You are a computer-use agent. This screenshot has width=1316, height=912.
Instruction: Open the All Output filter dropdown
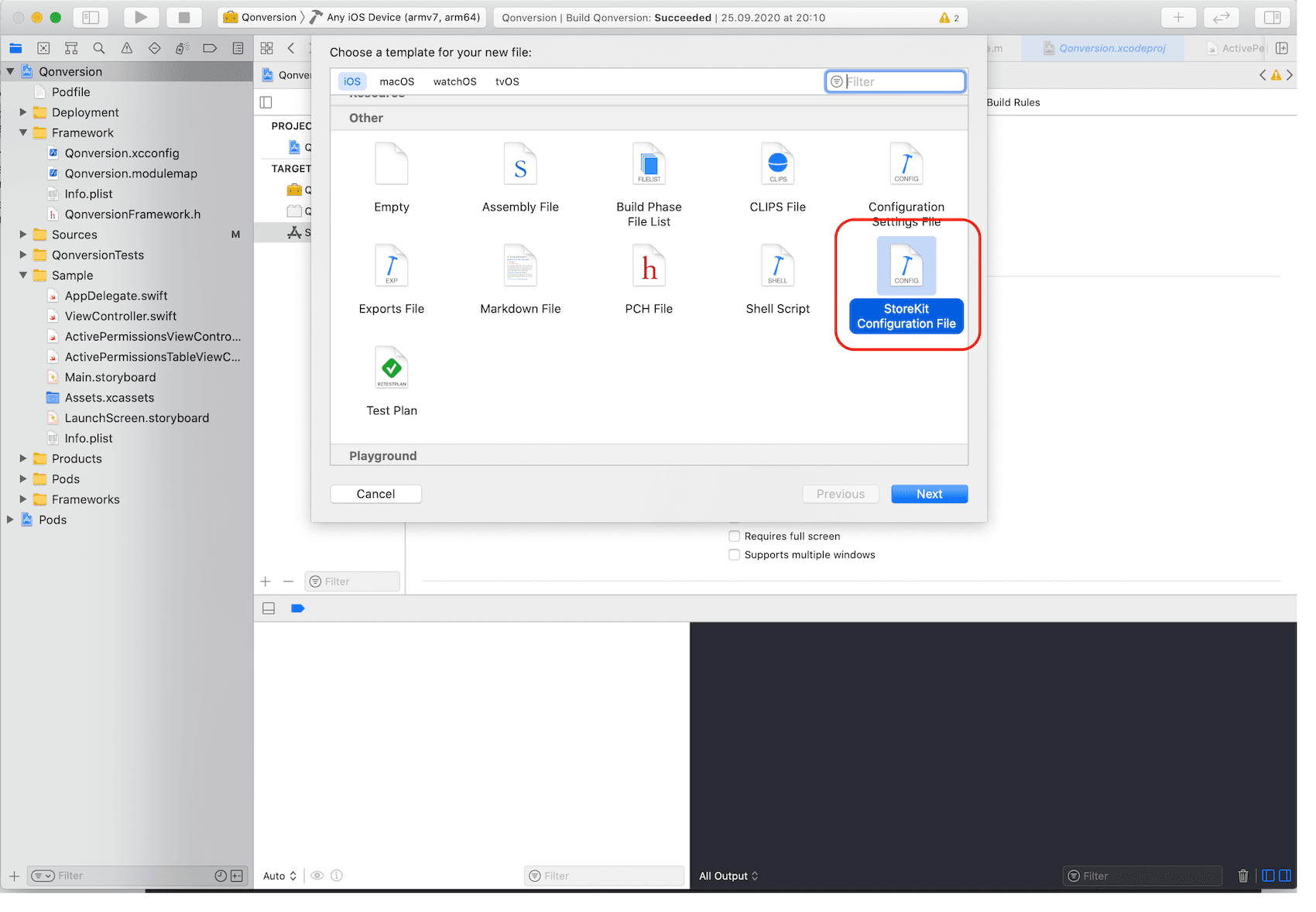tap(728, 876)
